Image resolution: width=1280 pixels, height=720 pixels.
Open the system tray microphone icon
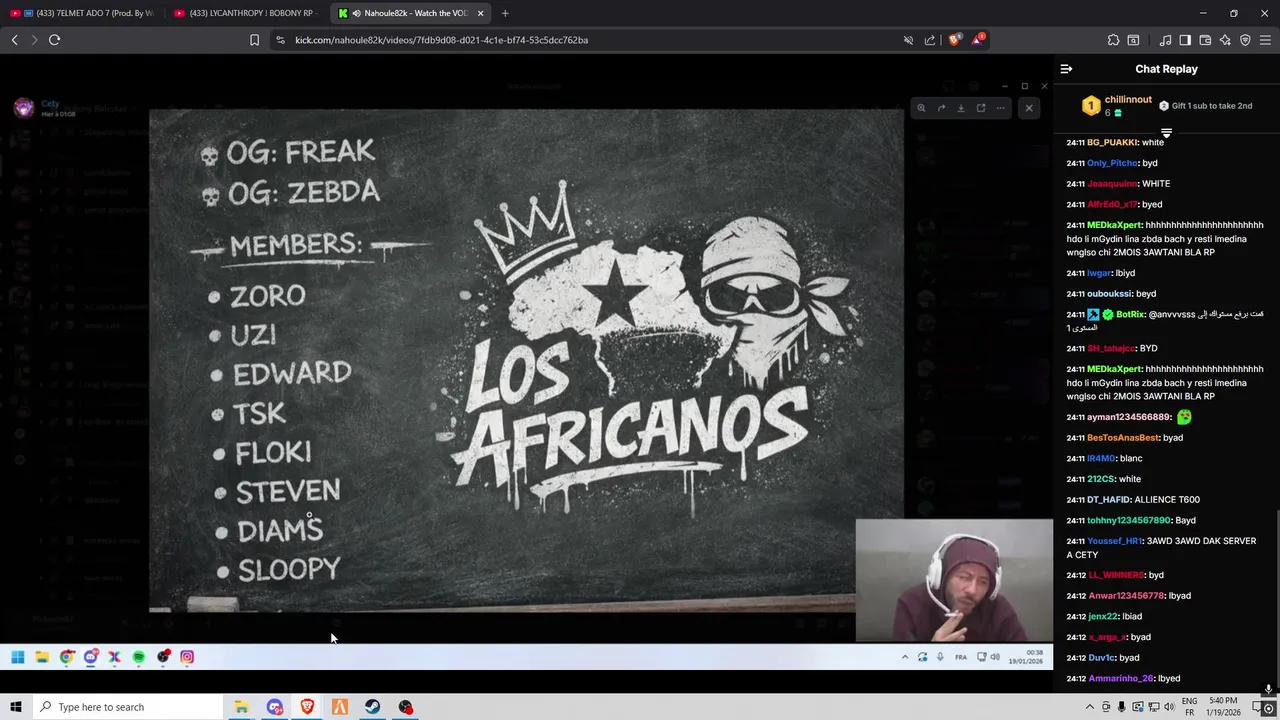[x=1121, y=707]
